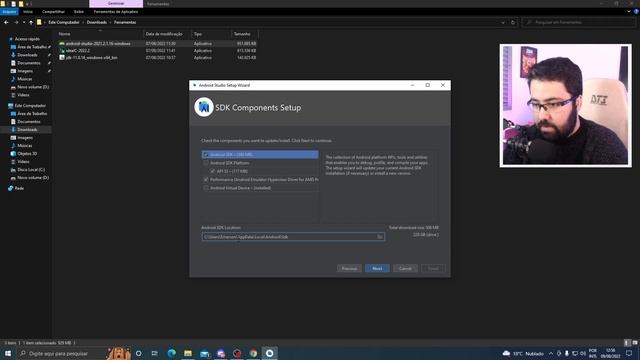Select the Gerenciar contextual tab
The width and height of the screenshot is (640, 360).
[x=116, y=4]
